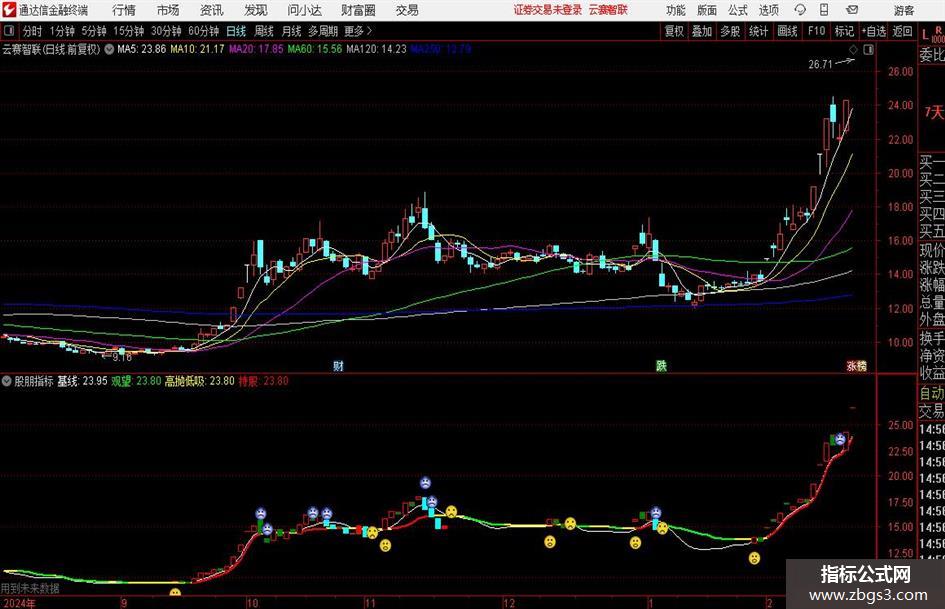Open the 财富圈 menu

tap(358, 10)
